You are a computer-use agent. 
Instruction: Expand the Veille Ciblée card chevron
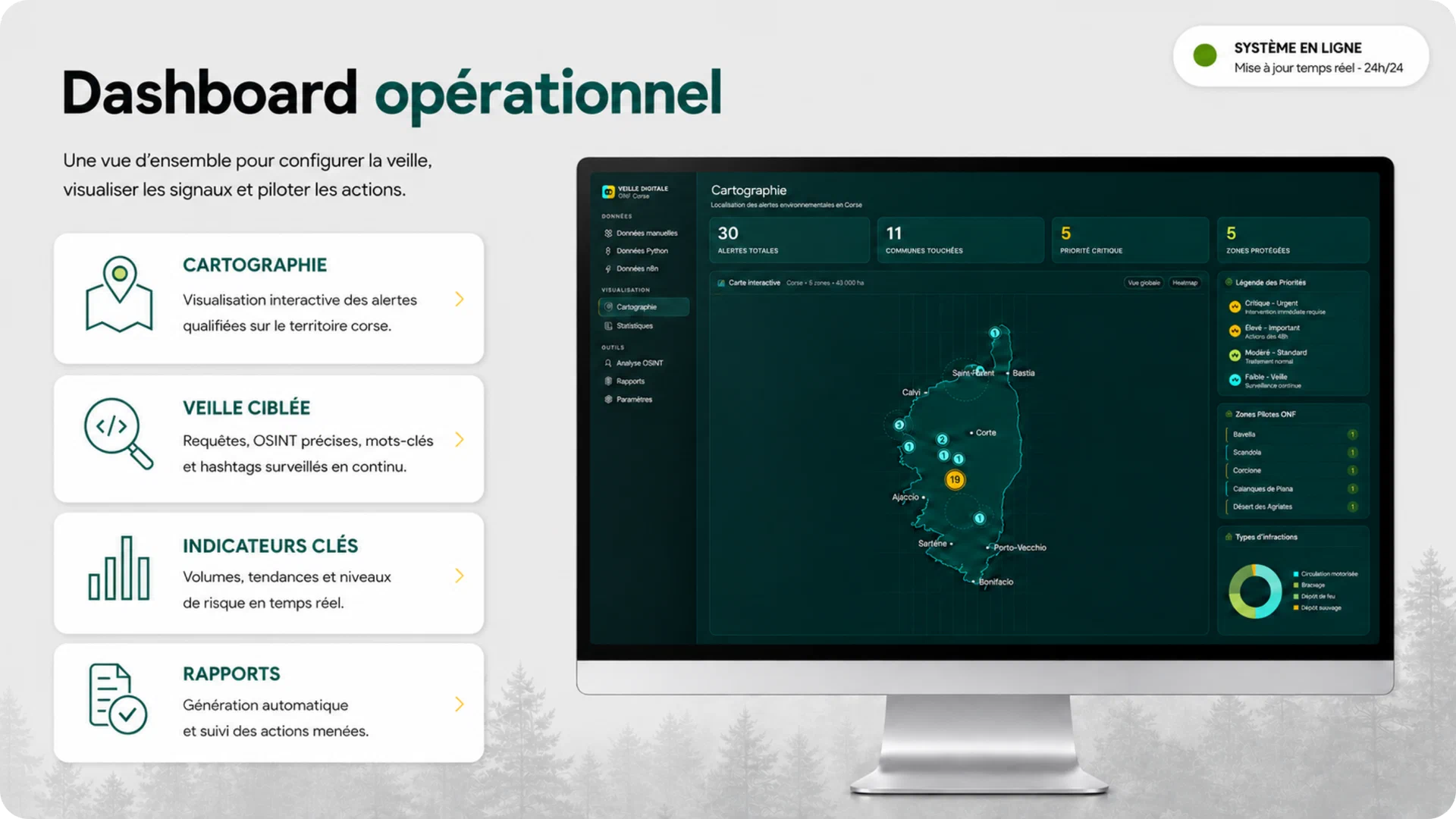[460, 440]
